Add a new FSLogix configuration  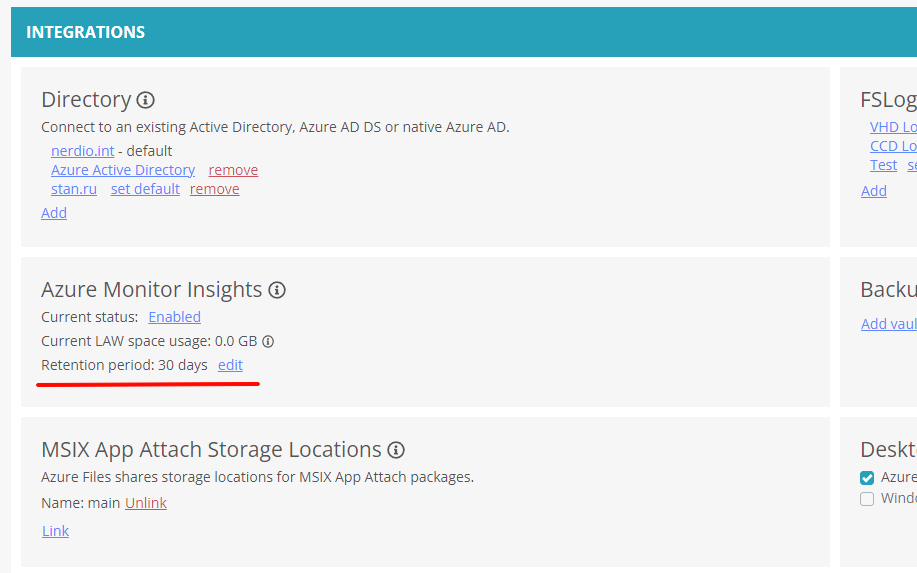pos(873,191)
